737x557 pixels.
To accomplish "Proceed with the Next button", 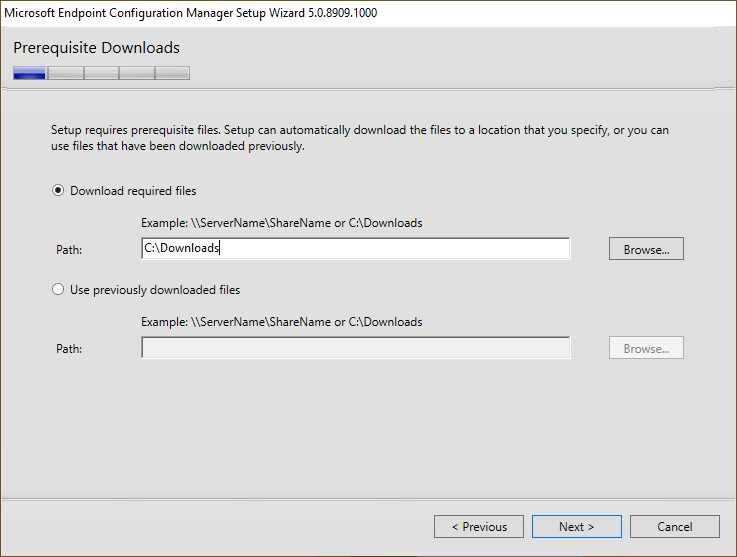I will tap(576, 526).
